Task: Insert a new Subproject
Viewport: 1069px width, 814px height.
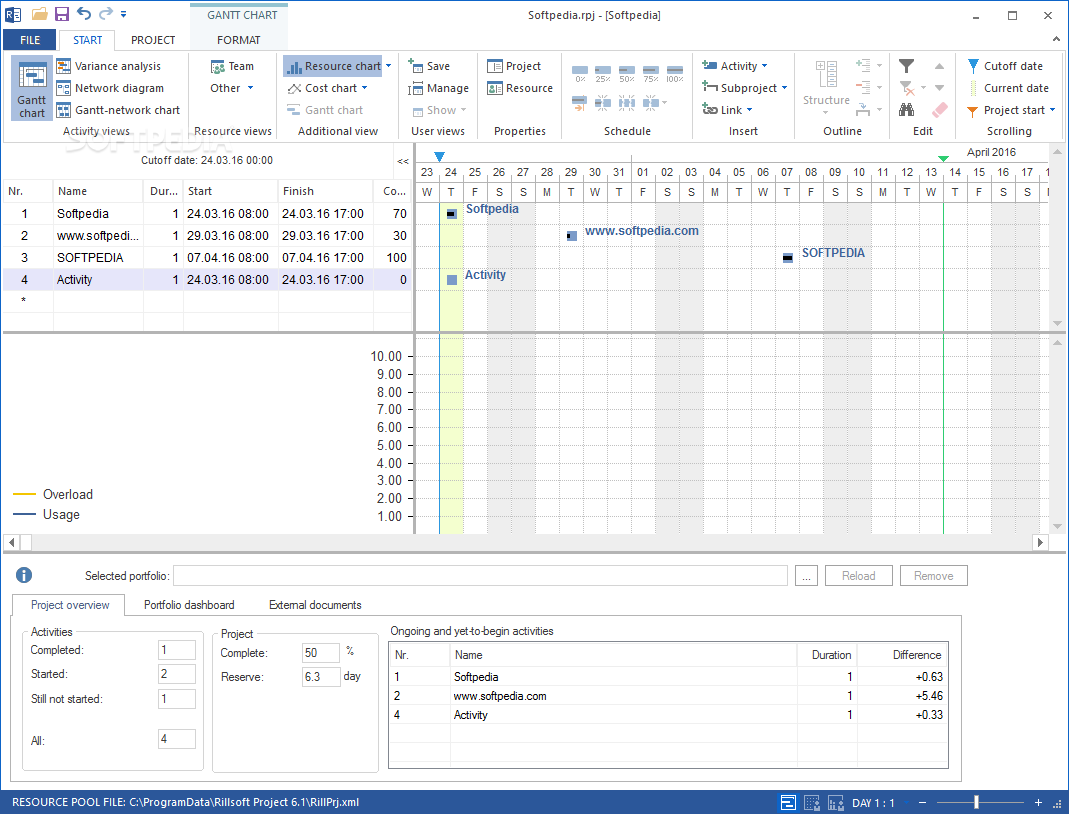Action: 740,88
